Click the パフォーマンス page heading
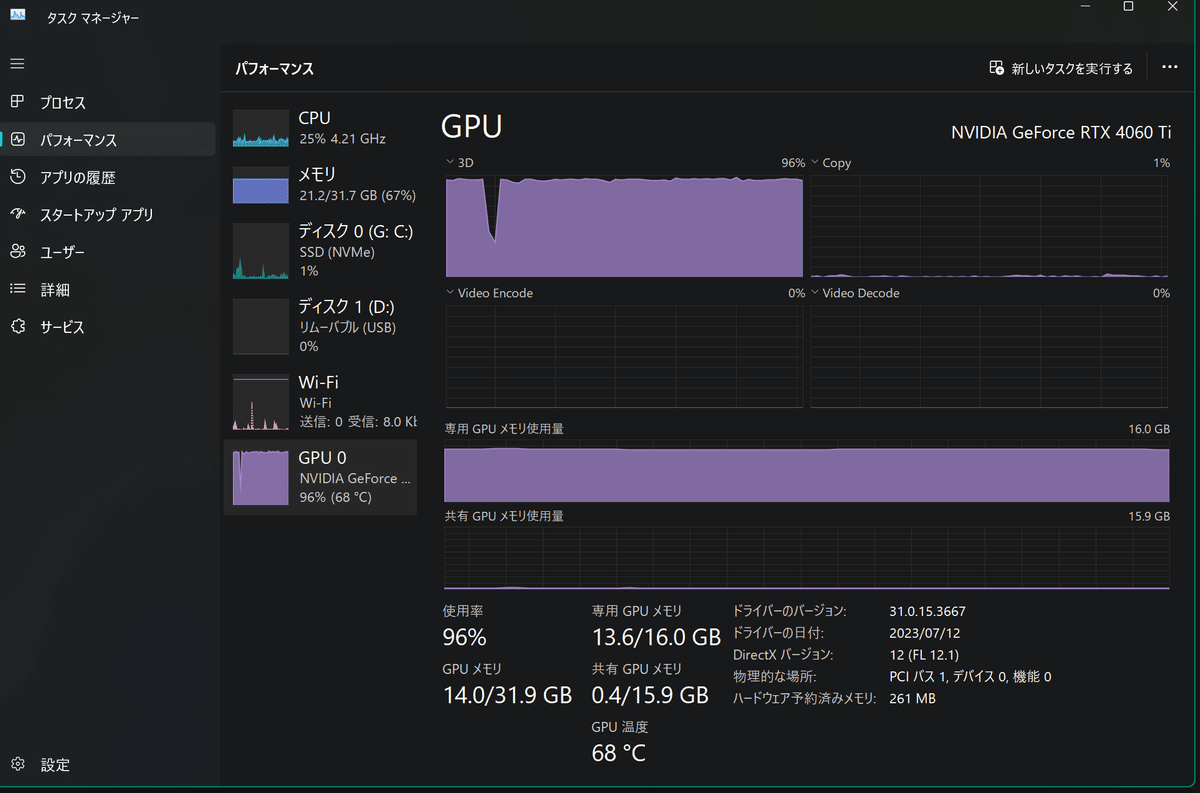The image size is (1200, 793). pyautogui.click(x=274, y=69)
